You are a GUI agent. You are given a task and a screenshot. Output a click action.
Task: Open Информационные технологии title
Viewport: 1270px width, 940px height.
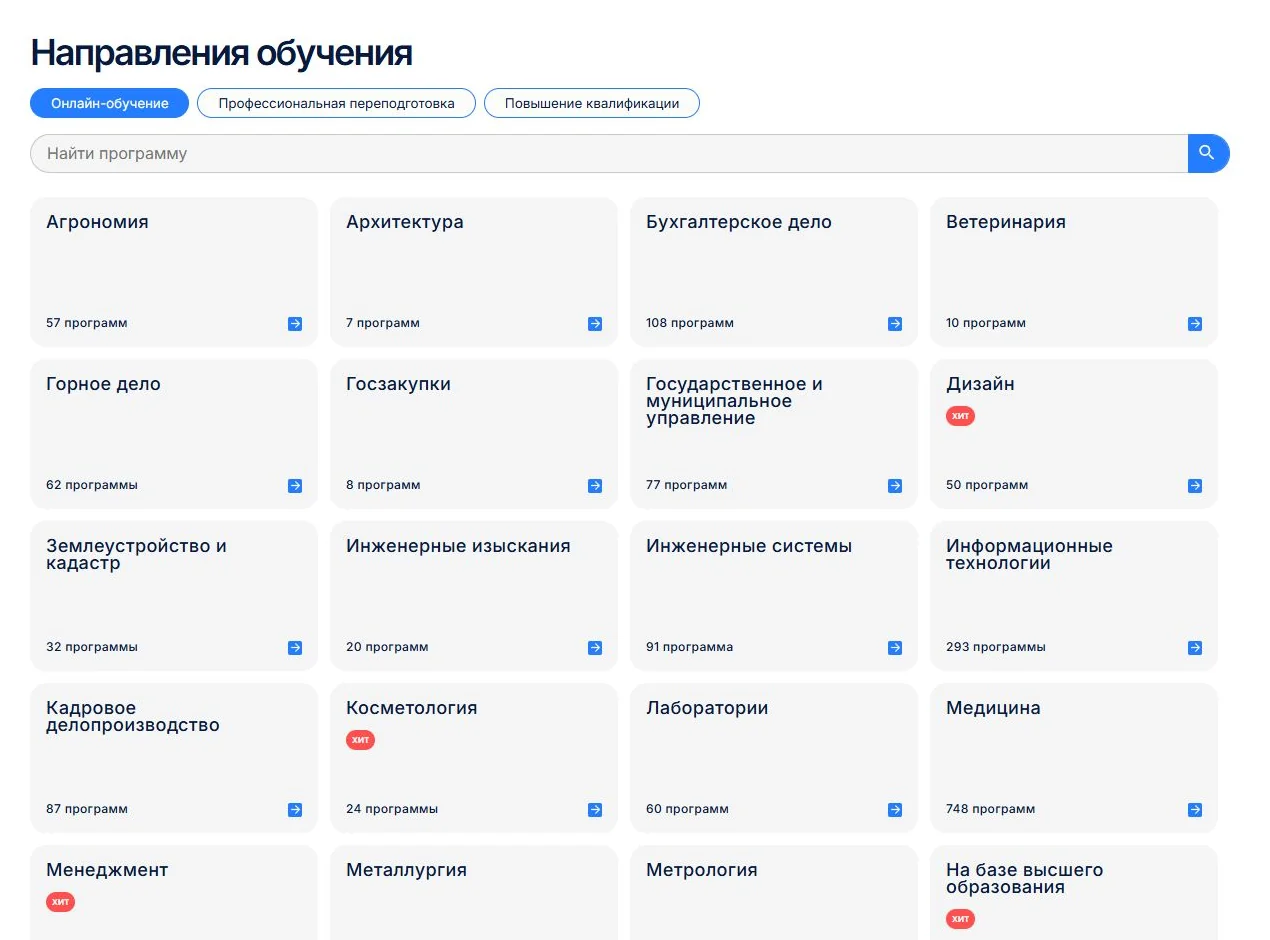pyautogui.click(x=1029, y=554)
